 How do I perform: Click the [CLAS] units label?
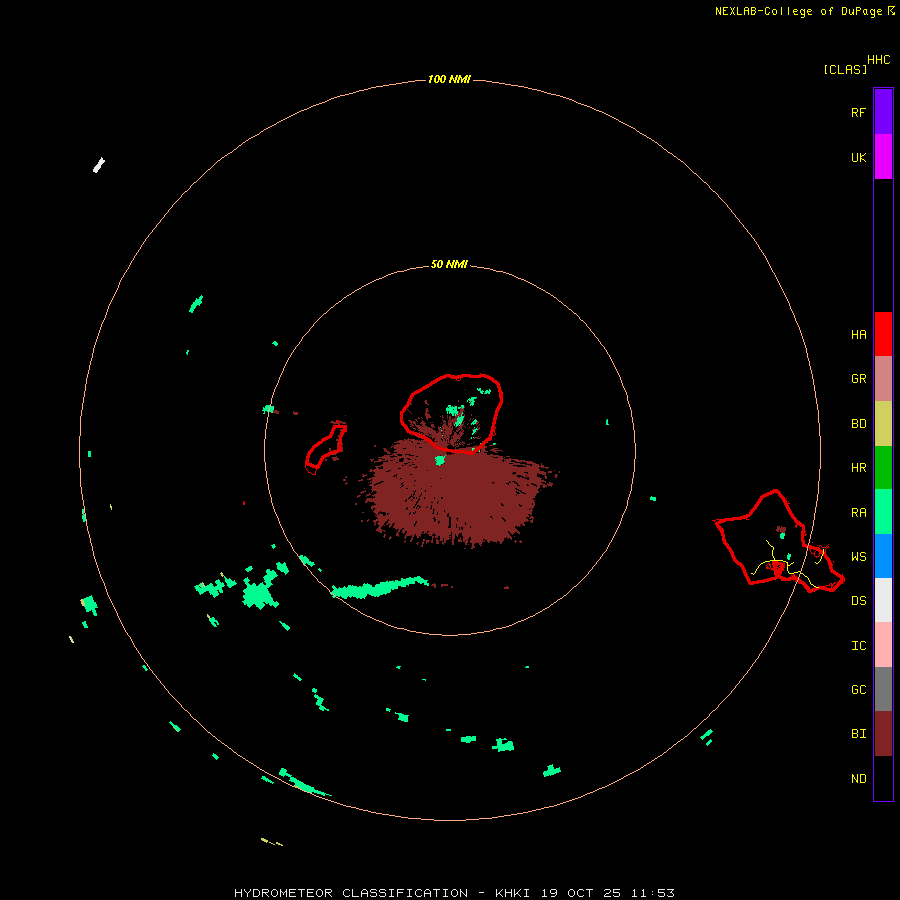(845, 69)
